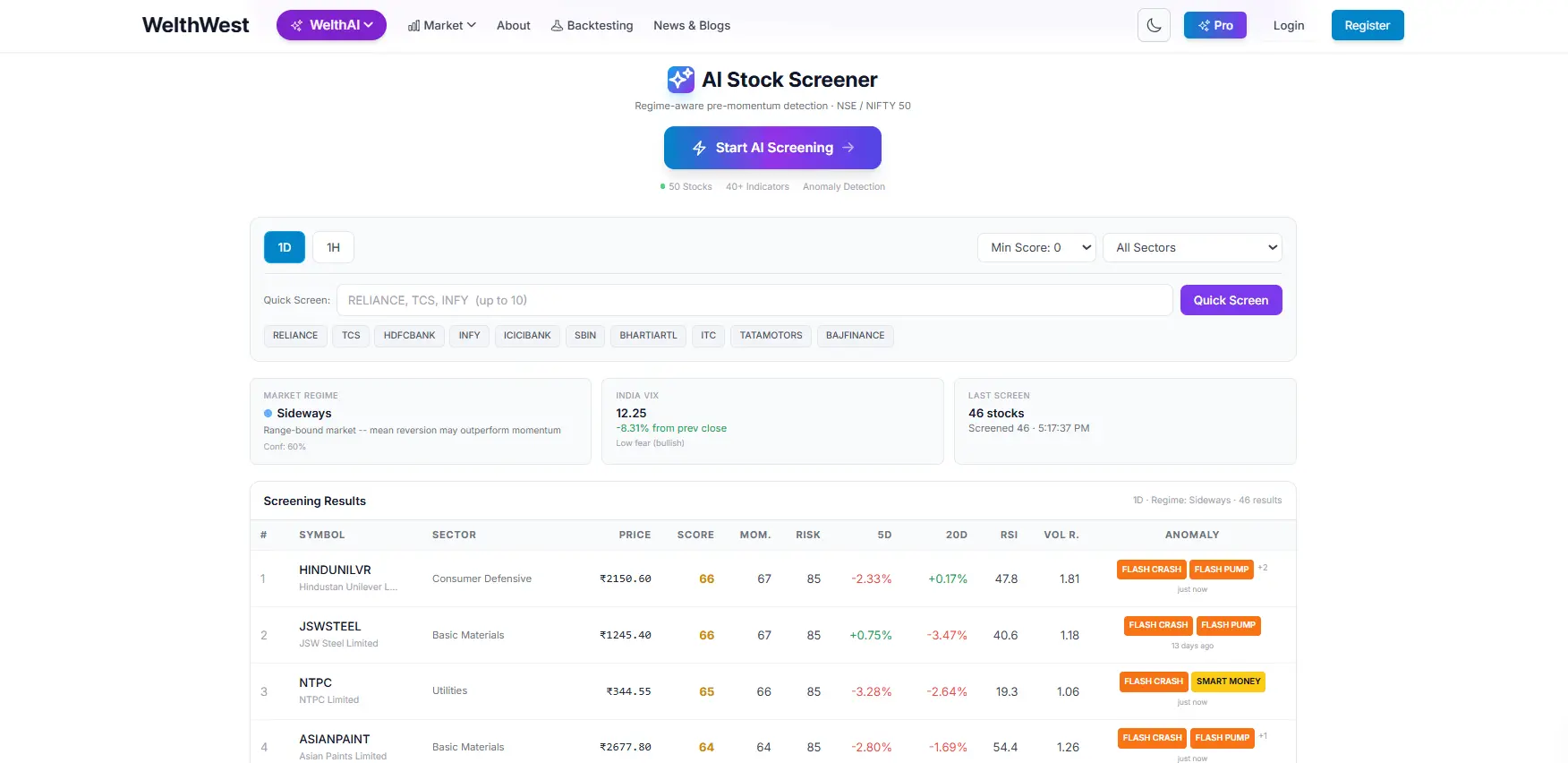
Task: Click FLASH PUMP tag for JSWSTEEL
Action: 1229,625
